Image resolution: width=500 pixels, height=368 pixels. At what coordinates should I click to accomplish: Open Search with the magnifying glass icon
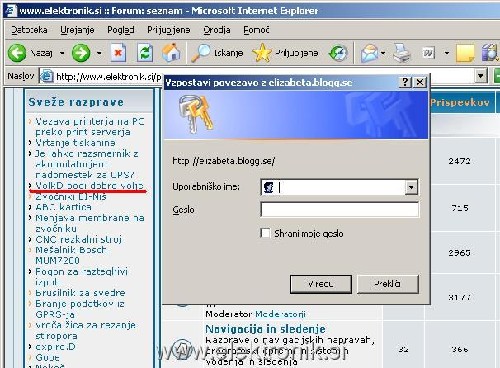[200, 53]
